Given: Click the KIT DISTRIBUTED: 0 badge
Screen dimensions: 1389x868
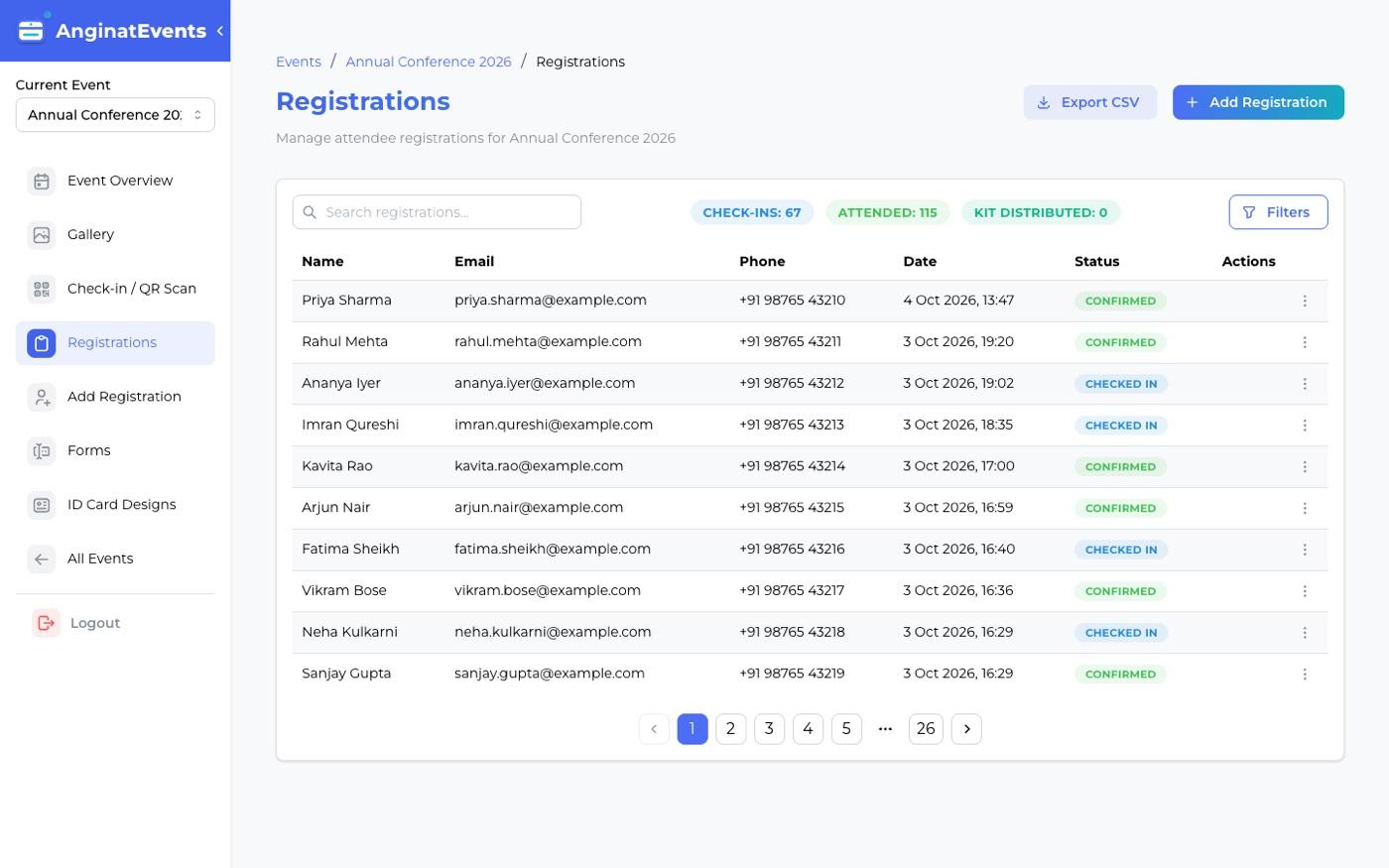Looking at the screenshot, I should tap(1041, 212).
